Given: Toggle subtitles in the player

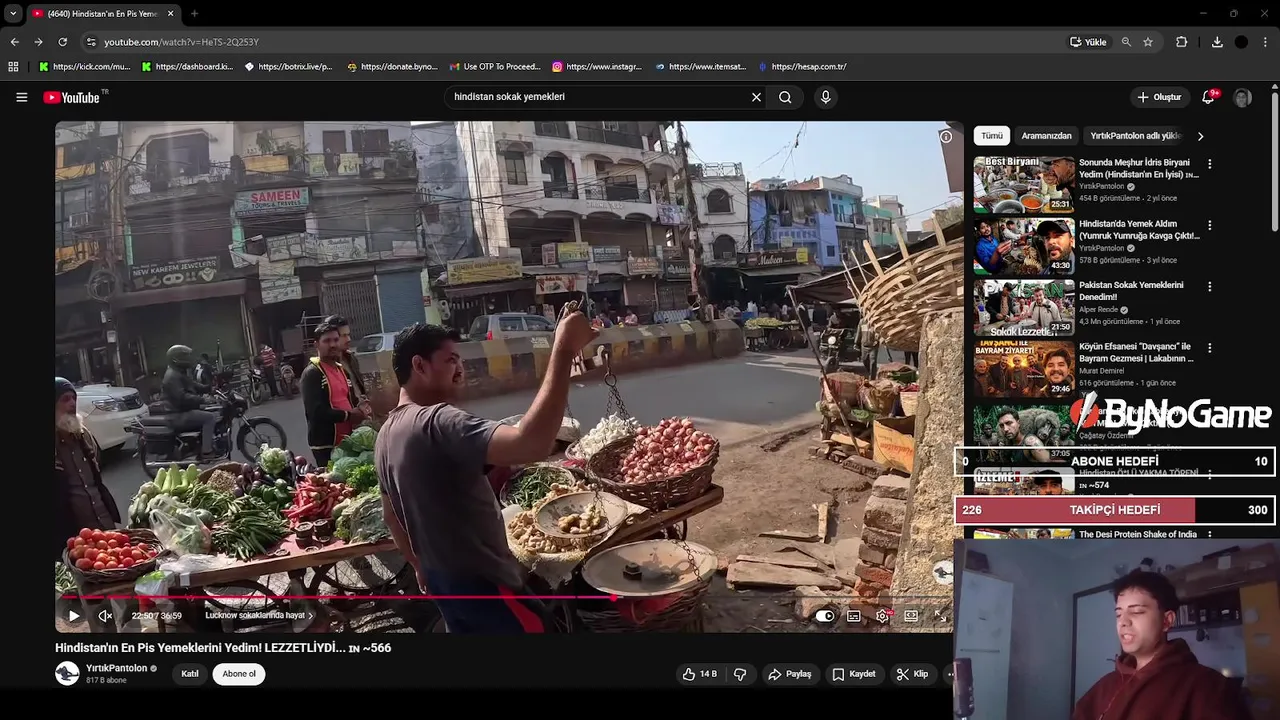Looking at the screenshot, I should pyautogui.click(x=854, y=616).
